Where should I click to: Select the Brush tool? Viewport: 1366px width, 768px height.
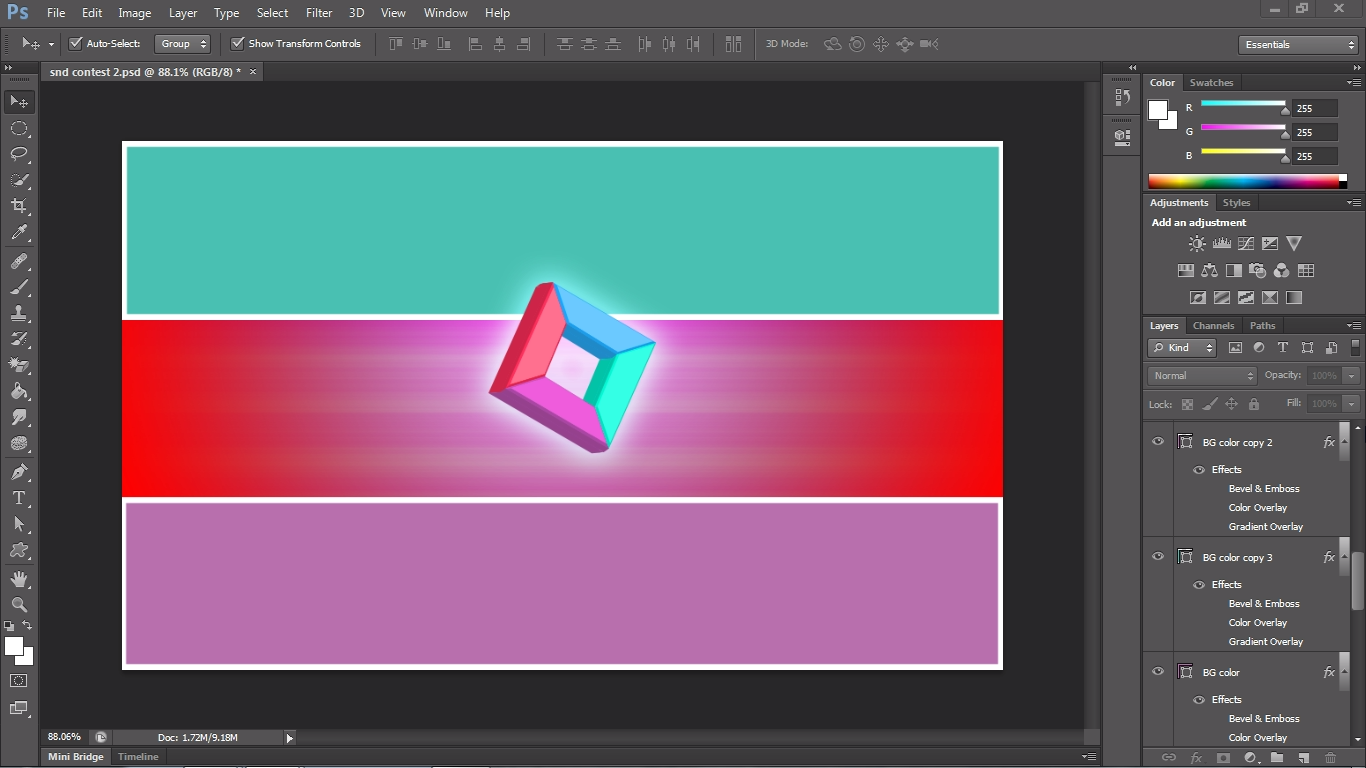coord(19,287)
